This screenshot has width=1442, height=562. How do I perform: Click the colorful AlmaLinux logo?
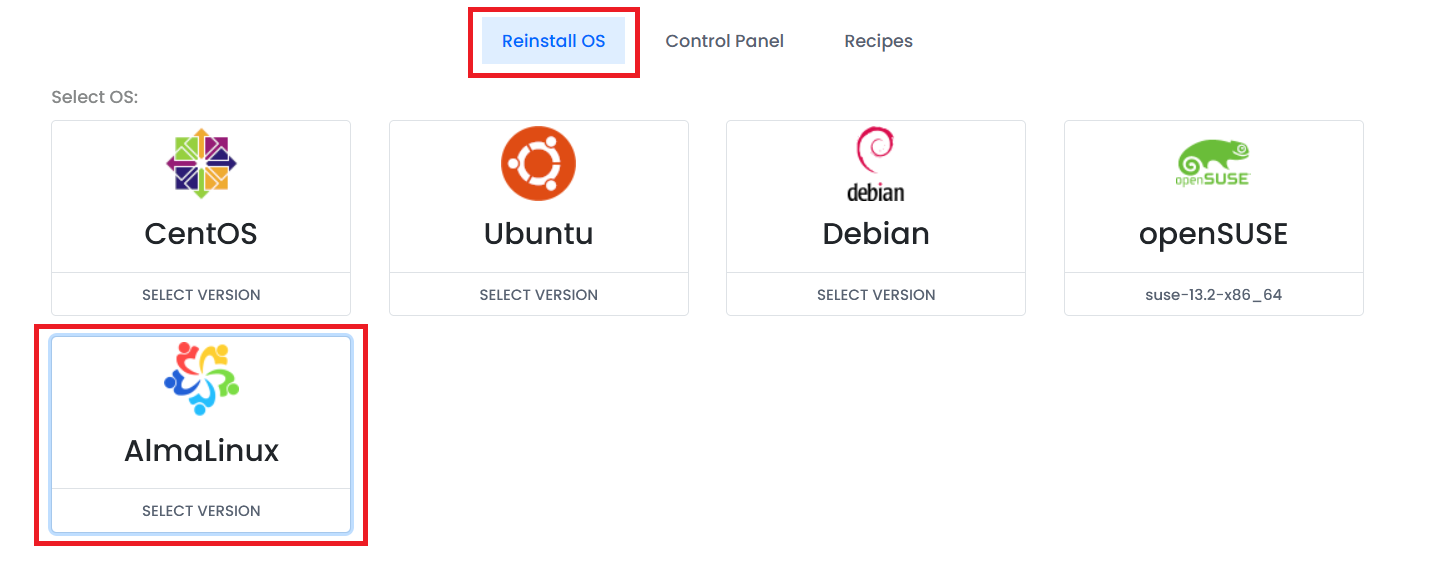pos(201,379)
